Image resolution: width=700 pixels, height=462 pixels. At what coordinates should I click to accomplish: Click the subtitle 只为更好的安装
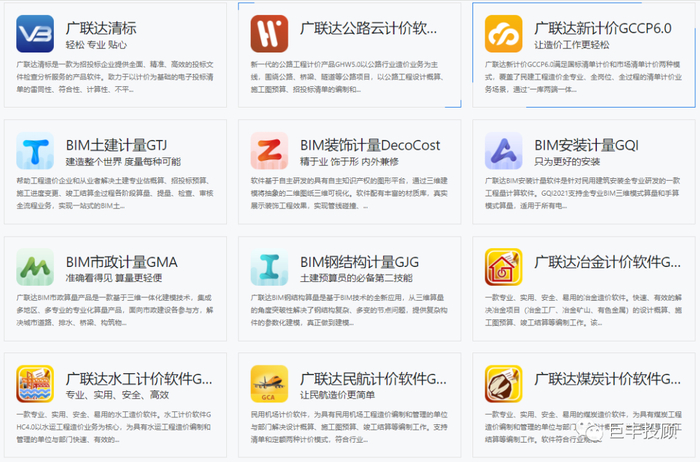(x=567, y=162)
